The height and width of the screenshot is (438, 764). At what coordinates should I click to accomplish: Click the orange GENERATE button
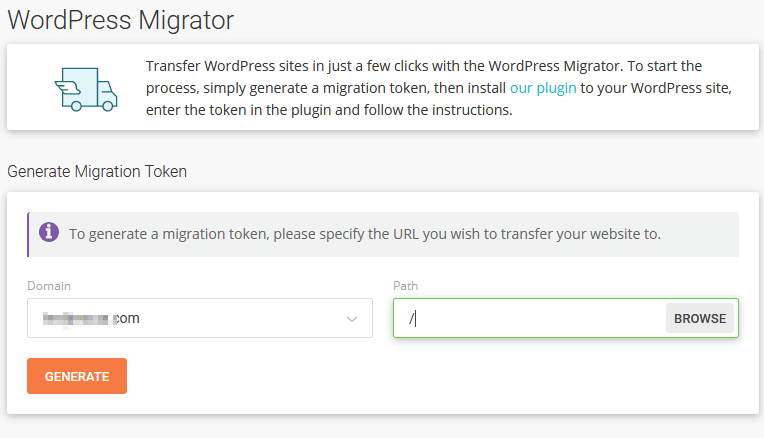click(77, 376)
